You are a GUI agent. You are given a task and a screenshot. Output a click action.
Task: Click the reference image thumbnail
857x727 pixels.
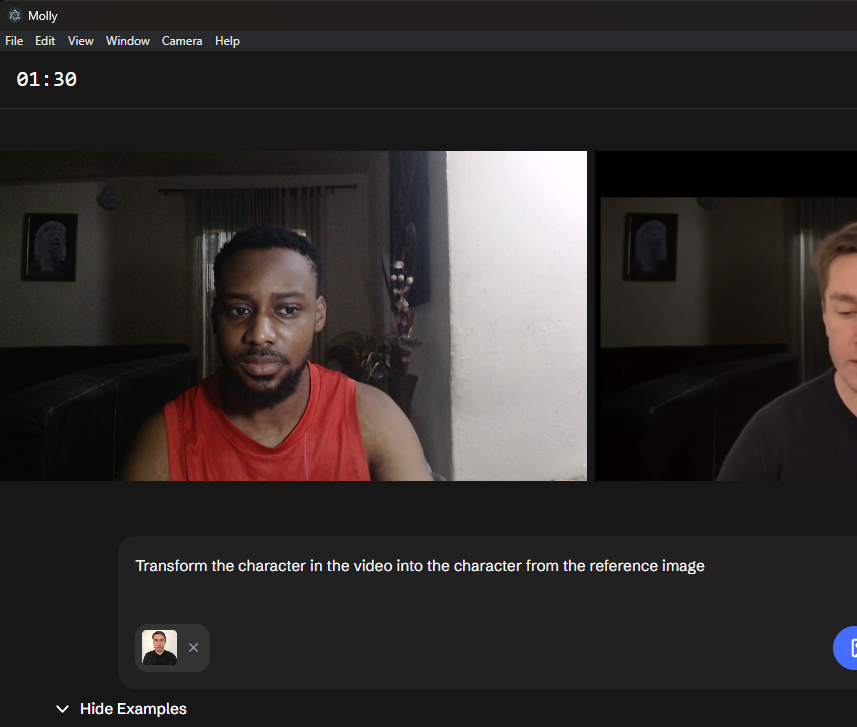click(159, 647)
